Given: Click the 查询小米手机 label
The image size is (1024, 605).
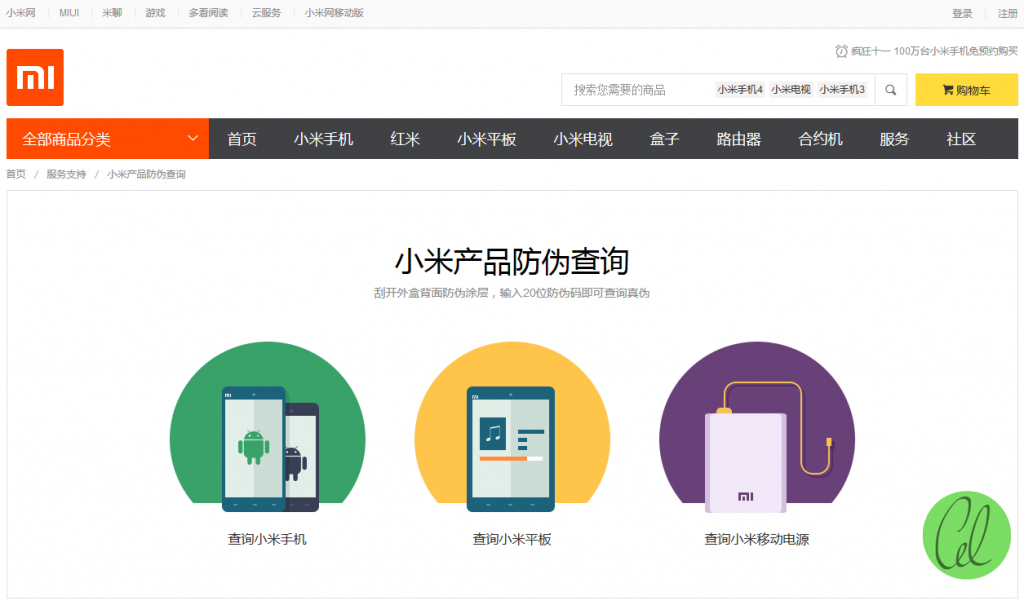Looking at the screenshot, I should pos(267,539).
